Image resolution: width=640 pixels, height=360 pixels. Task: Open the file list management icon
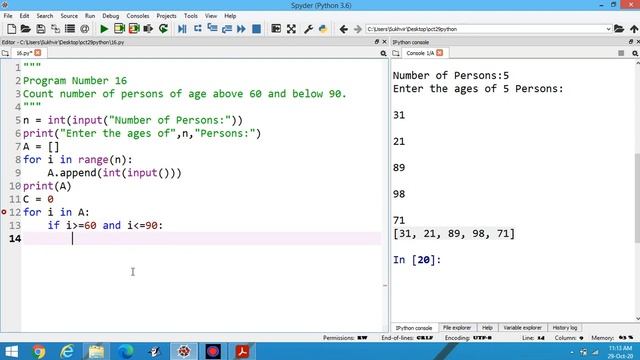click(x=70, y=29)
